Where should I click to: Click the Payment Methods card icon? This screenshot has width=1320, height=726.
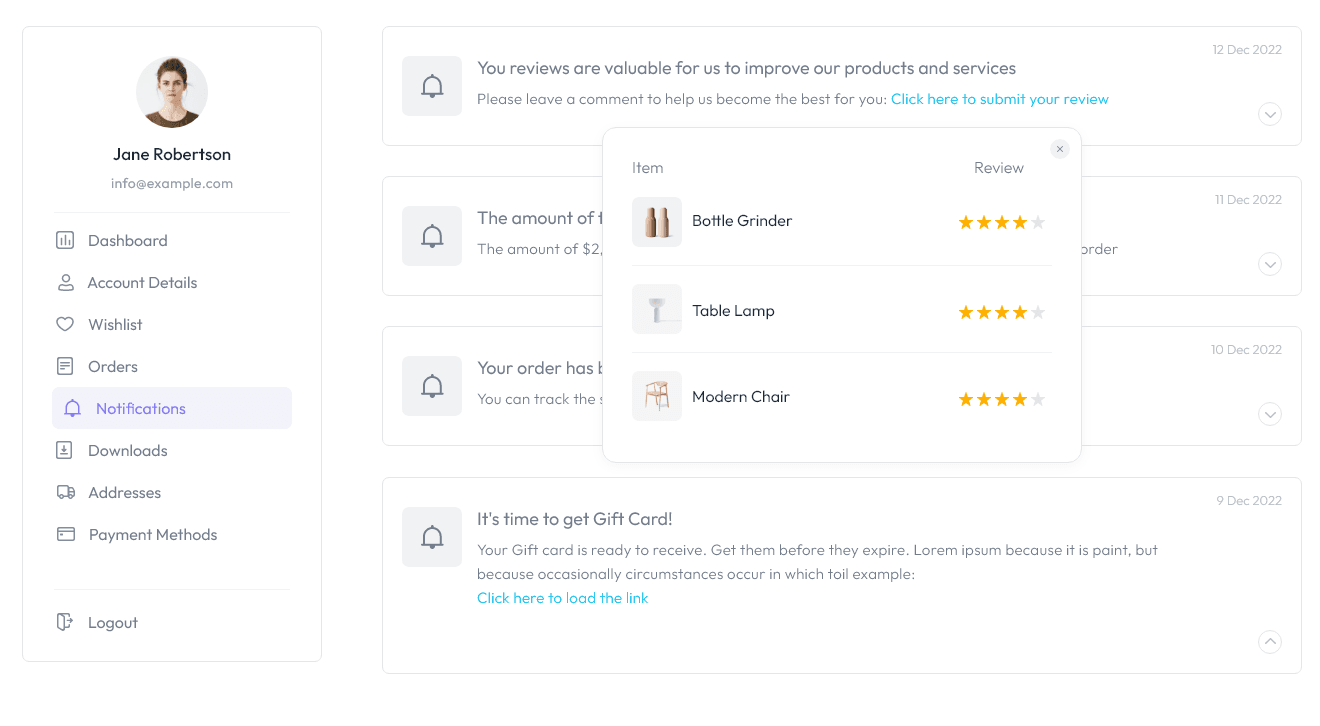[66, 534]
